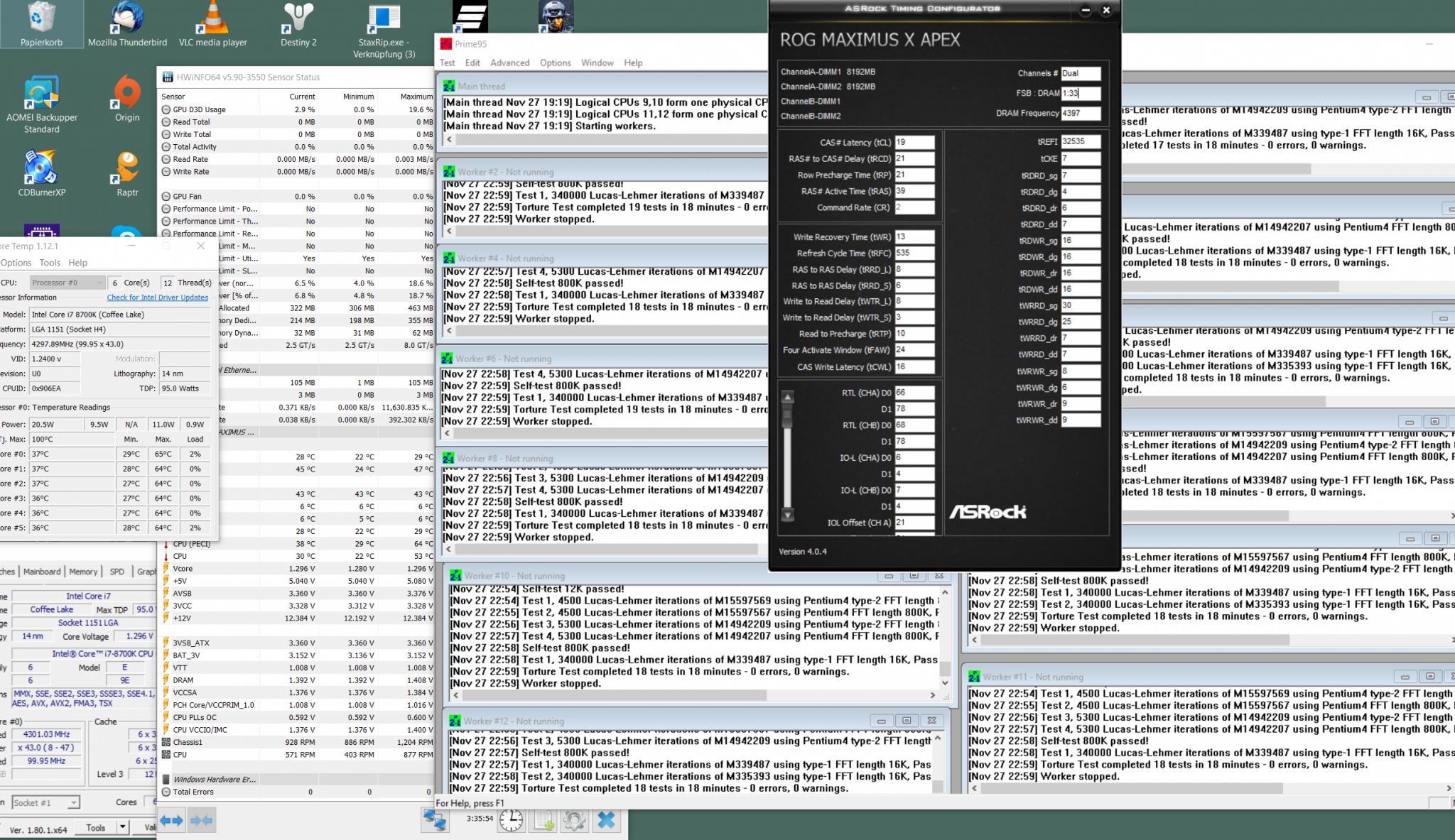This screenshot has height=840, width=1455.
Task: Click the HWiNFO64 title bar app icon
Action: tap(167, 77)
